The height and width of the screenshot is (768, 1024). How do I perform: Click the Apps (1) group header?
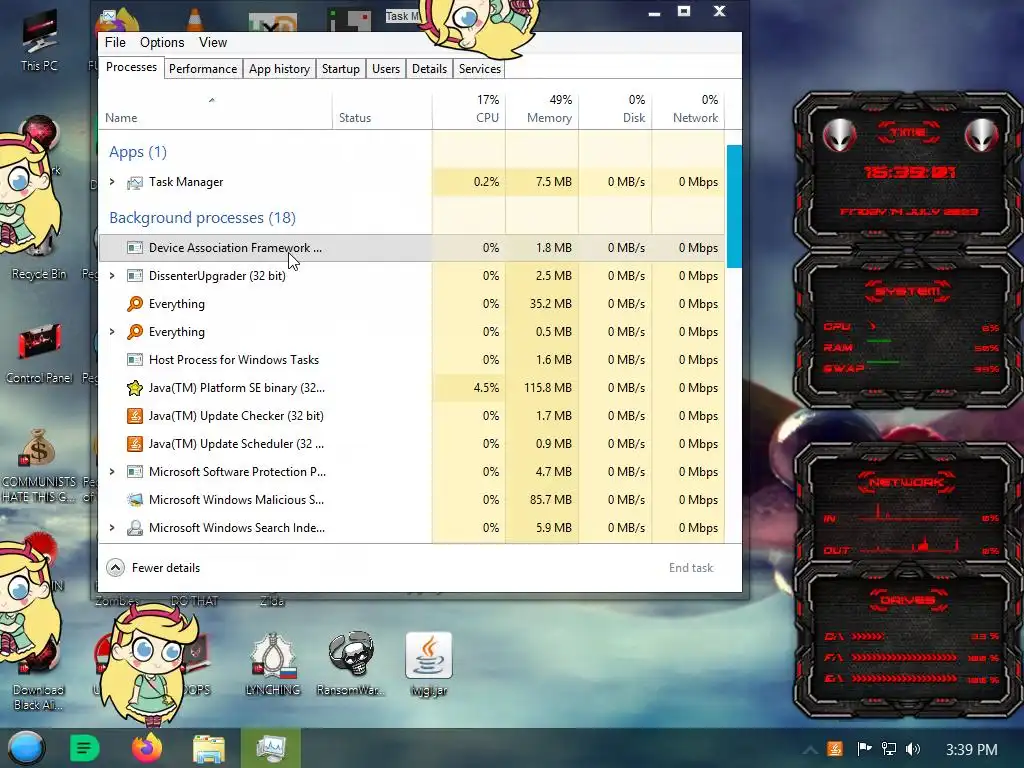pos(138,152)
